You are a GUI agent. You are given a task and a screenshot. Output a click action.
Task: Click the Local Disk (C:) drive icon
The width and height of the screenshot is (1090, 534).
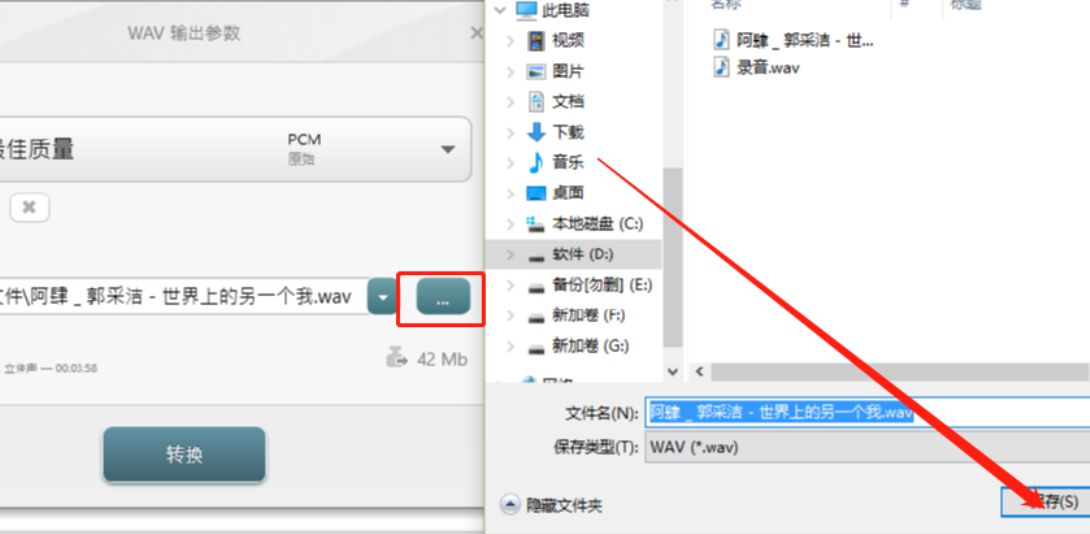(x=536, y=223)
